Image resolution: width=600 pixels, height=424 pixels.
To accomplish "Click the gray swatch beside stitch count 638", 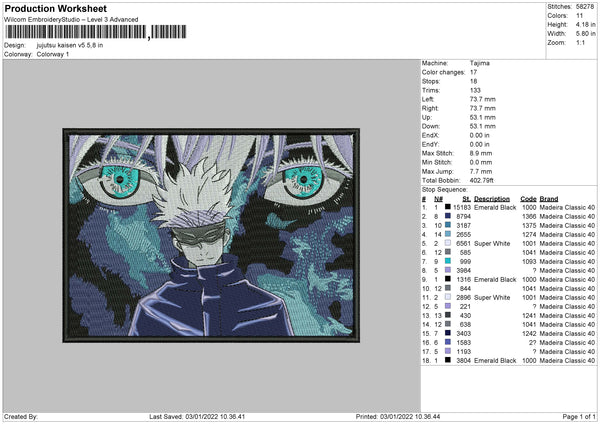I will tap(448, 324).
